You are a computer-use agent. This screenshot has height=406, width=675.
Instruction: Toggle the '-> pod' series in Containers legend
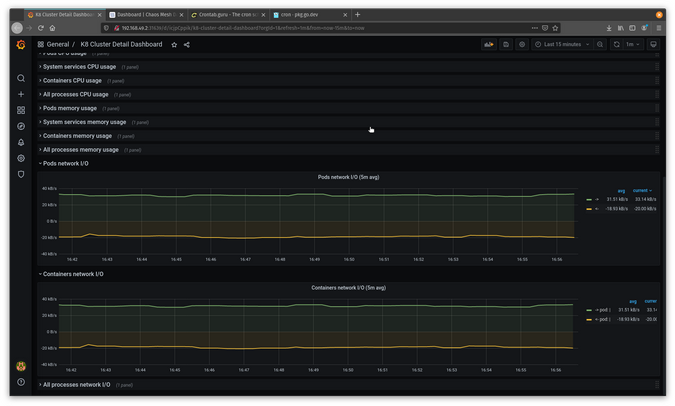pos(602,310)
